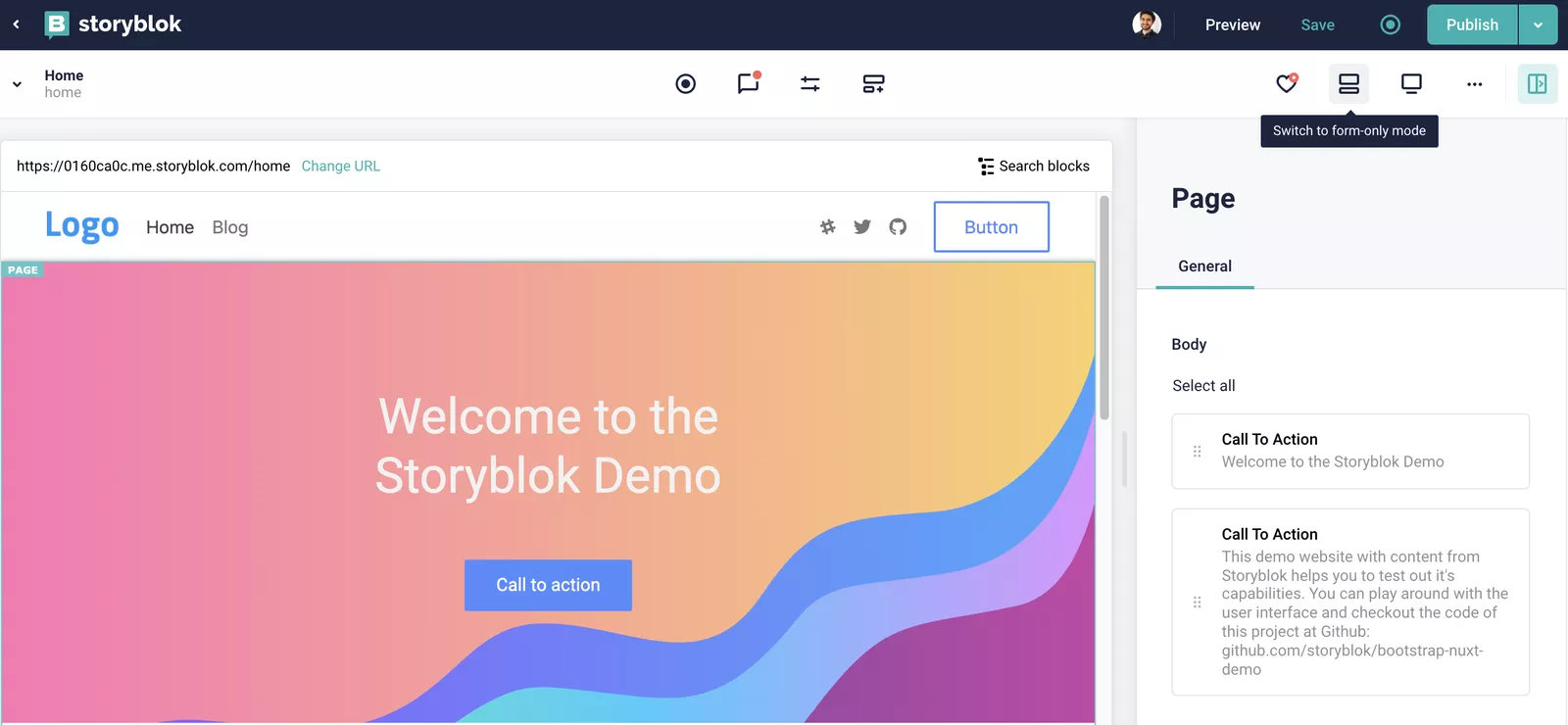Publish the story
Screen dimensions: 1568x725
[1472, 24]
